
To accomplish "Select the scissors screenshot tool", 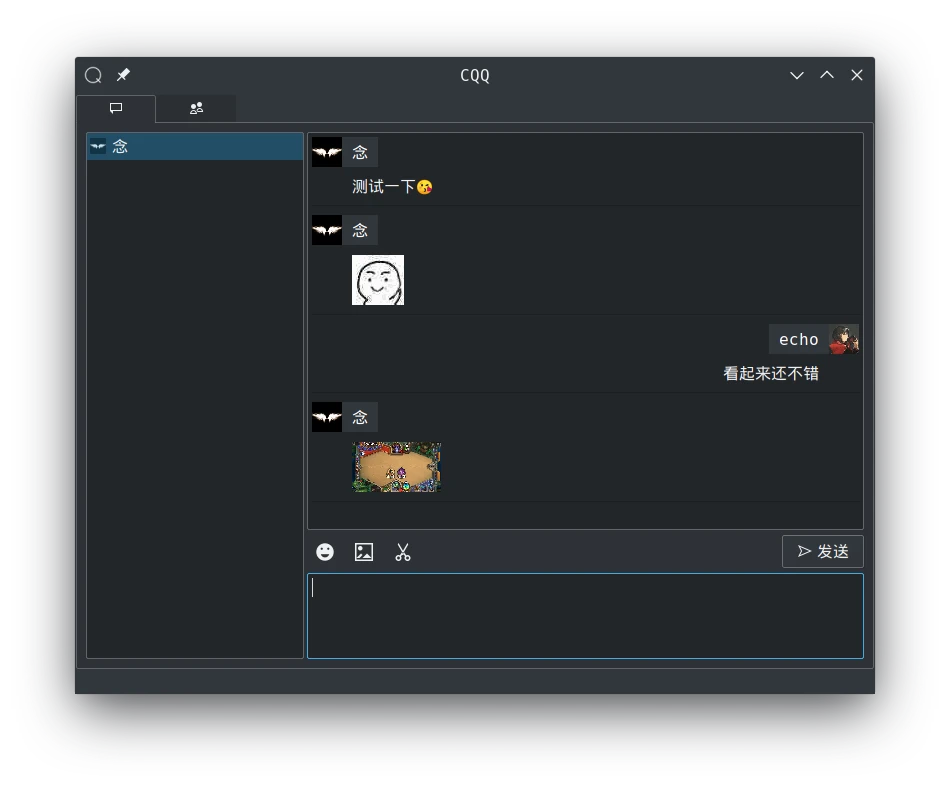I will [403, 552].
